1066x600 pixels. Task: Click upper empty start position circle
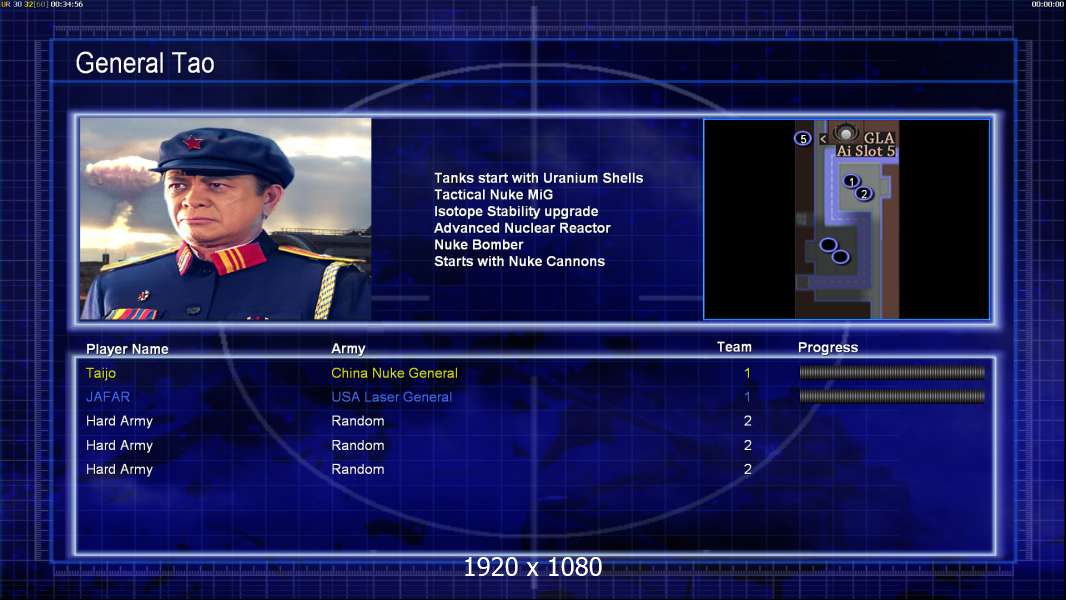point(828,245)
